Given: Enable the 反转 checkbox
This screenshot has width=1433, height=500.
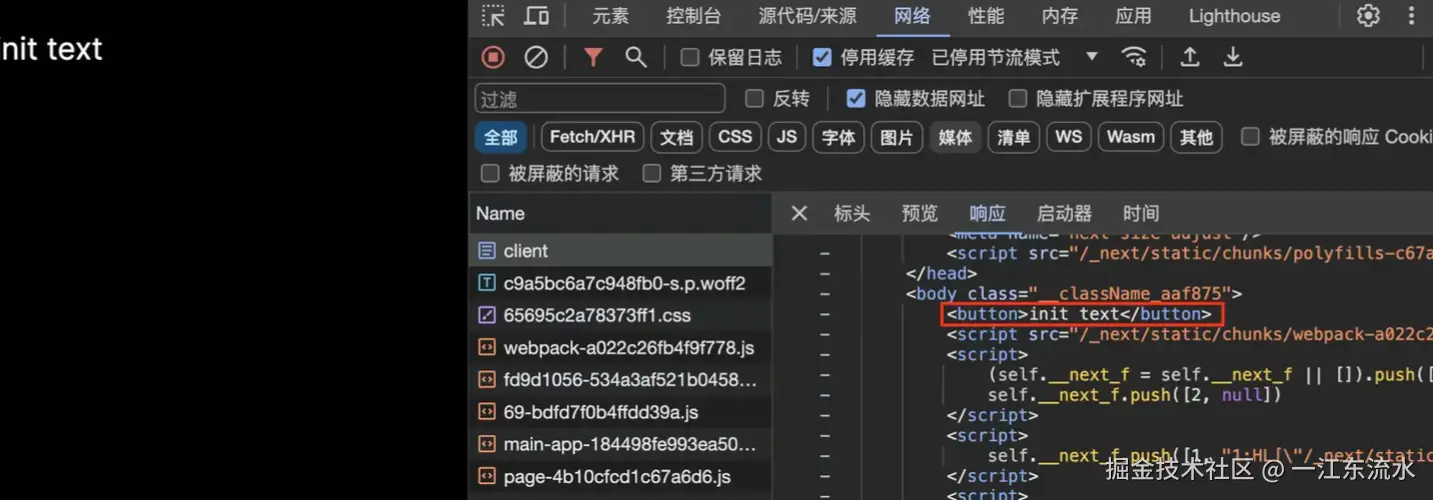Looking at the screenshot, I should click(755, 98).
